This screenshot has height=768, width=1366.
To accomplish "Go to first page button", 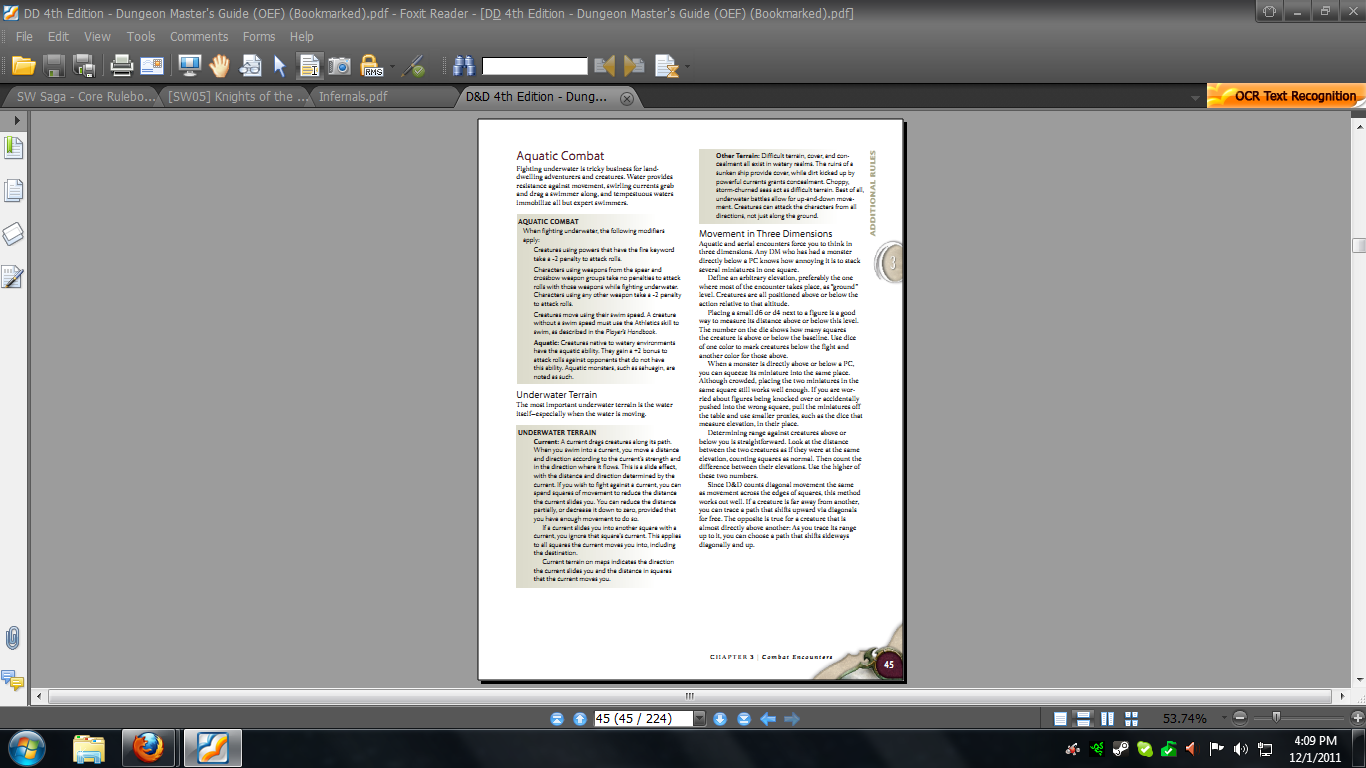I will (557, 718).
